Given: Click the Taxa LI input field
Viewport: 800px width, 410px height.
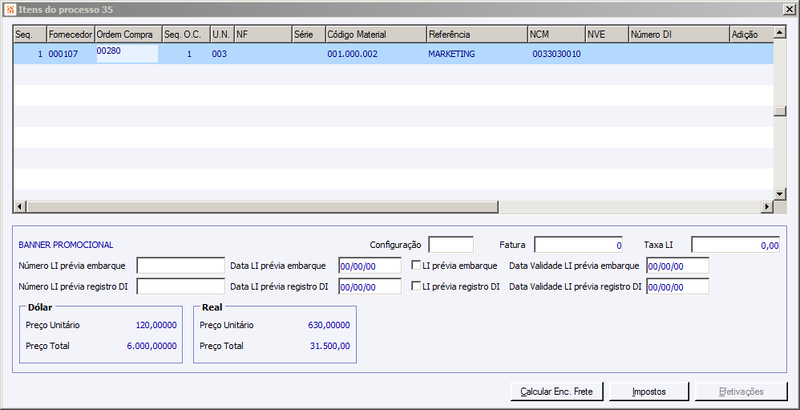Looking at the screenshot, I should [x=735, y=245].
